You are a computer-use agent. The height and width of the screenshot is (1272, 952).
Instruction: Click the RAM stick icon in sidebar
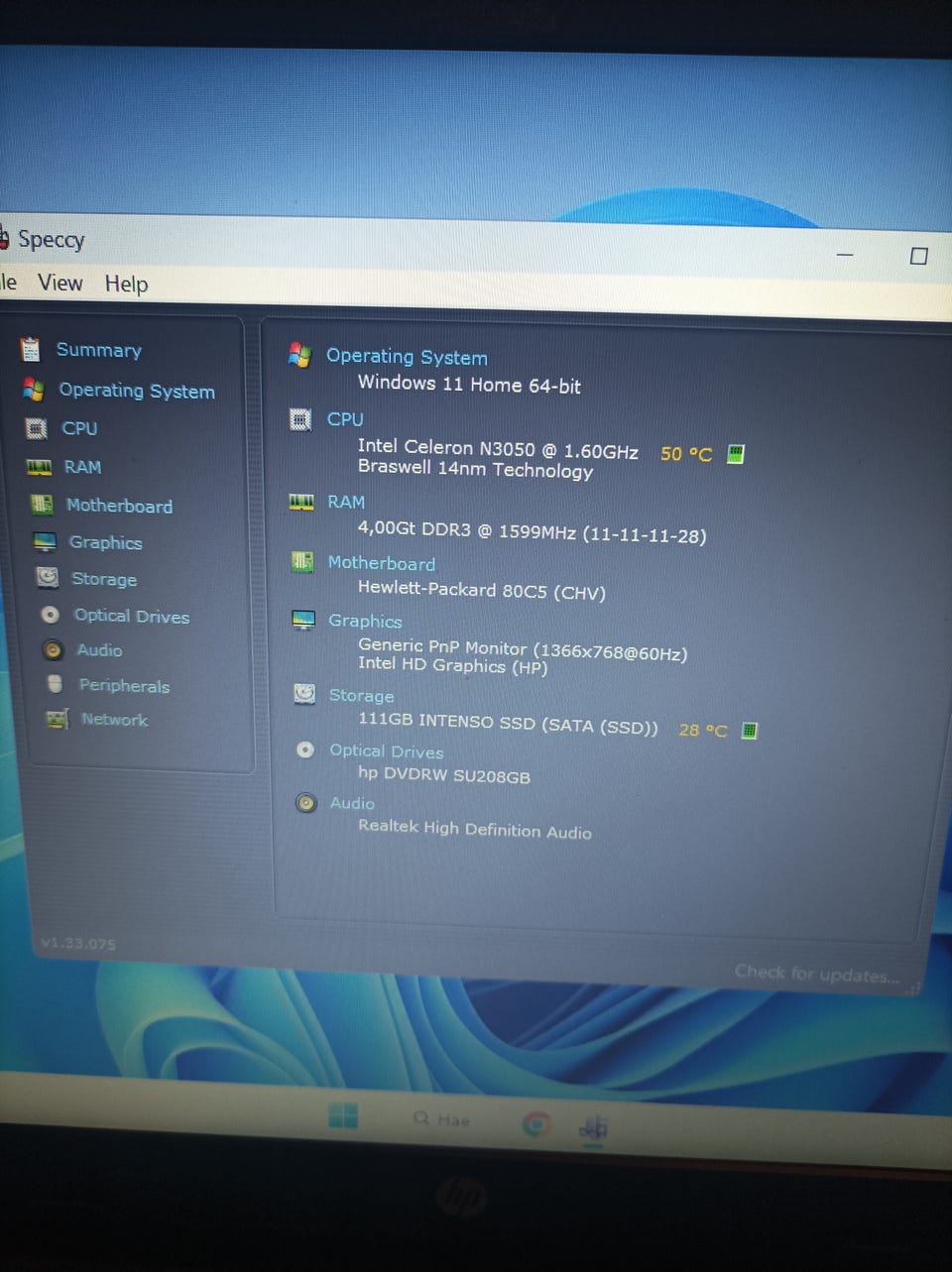[39, 467]
